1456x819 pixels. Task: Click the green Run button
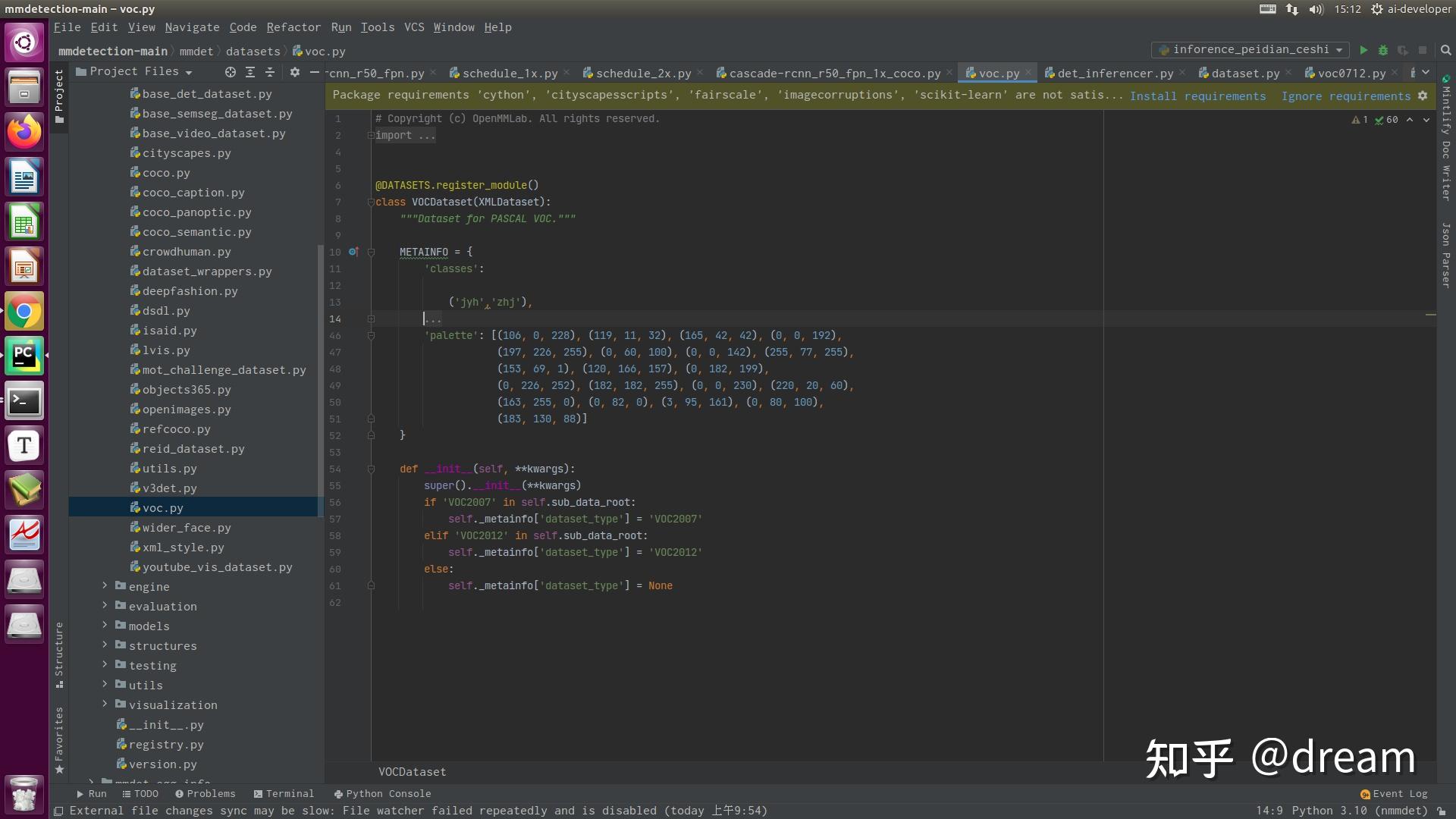(1363, 50)
